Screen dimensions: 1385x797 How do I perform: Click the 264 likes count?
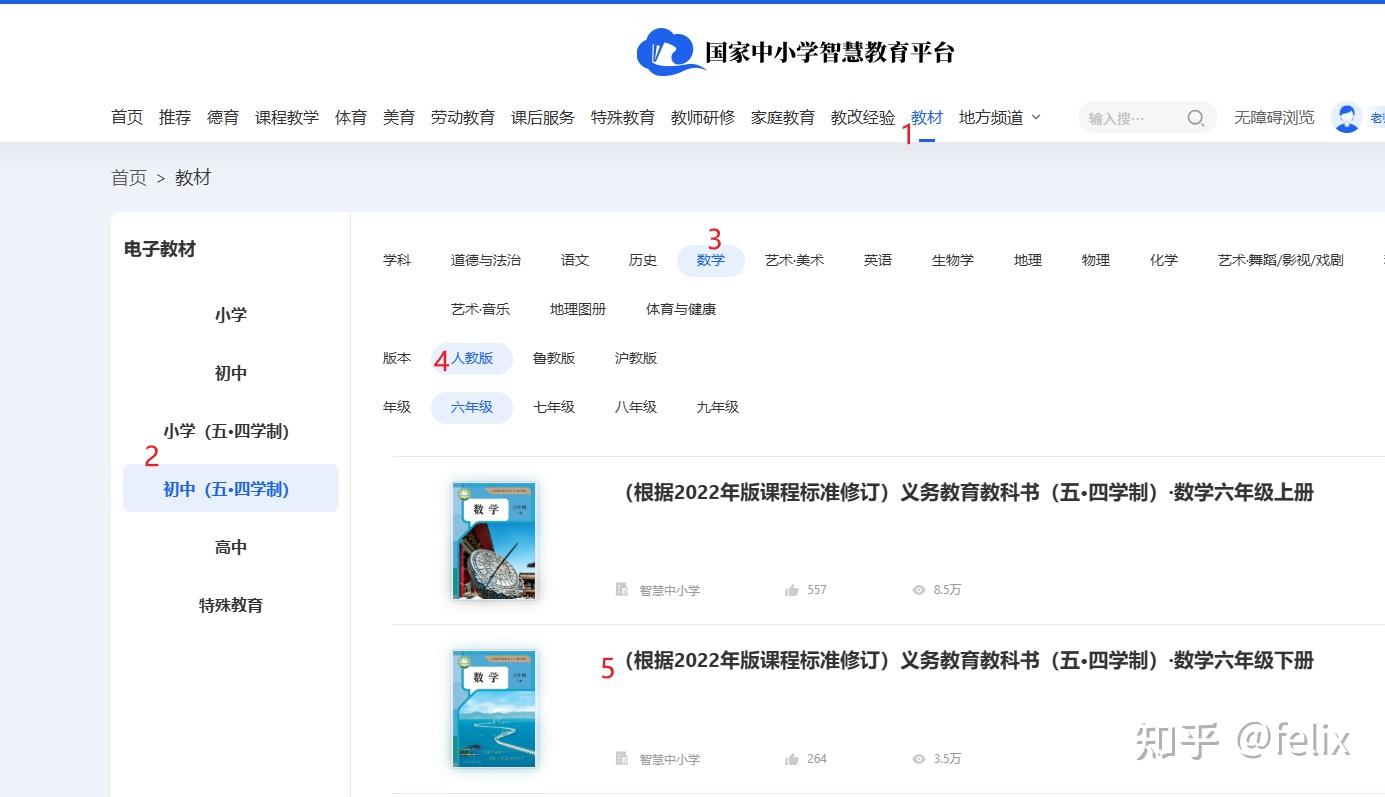point(817,759)
